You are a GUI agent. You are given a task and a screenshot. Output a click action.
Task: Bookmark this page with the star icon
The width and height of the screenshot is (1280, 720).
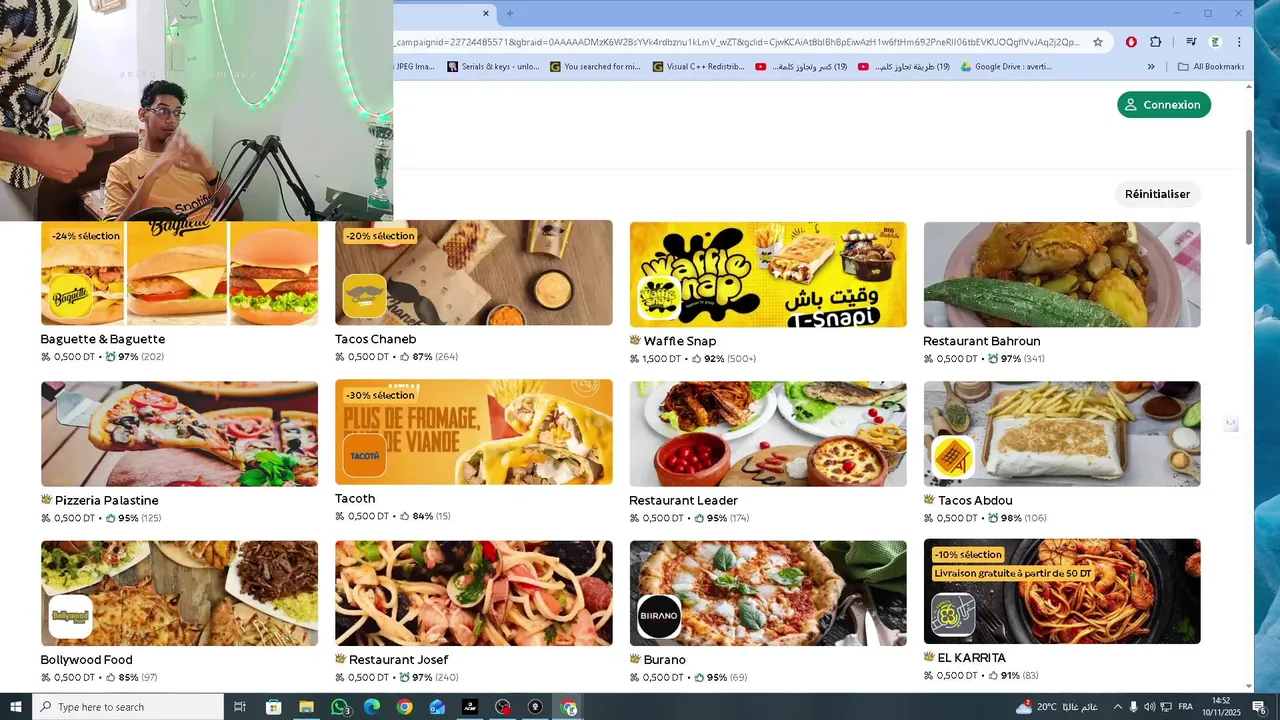(x=1098, y=42)
